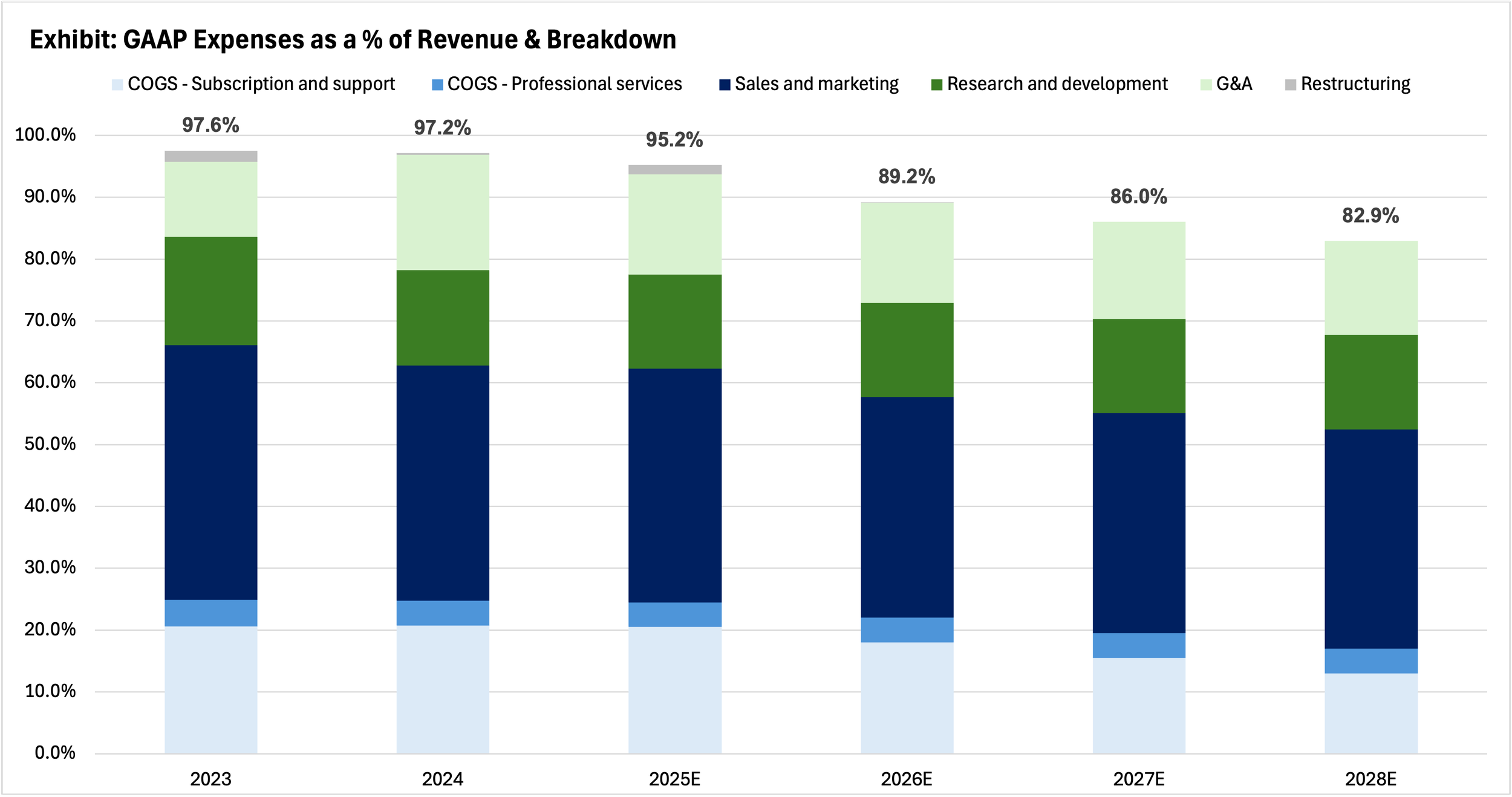Screen dimensions: 1512x797
Task: Click the 97.6% total label above 2023
Action: pyautogui.click(x=210, y=125)
